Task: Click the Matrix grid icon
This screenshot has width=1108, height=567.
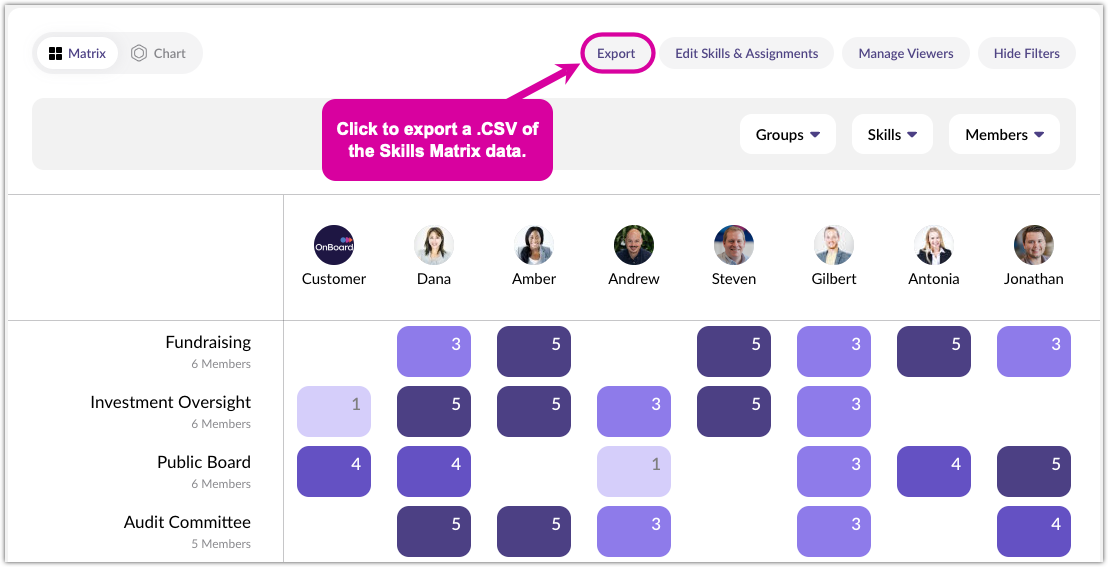Action: coord(56,54)
